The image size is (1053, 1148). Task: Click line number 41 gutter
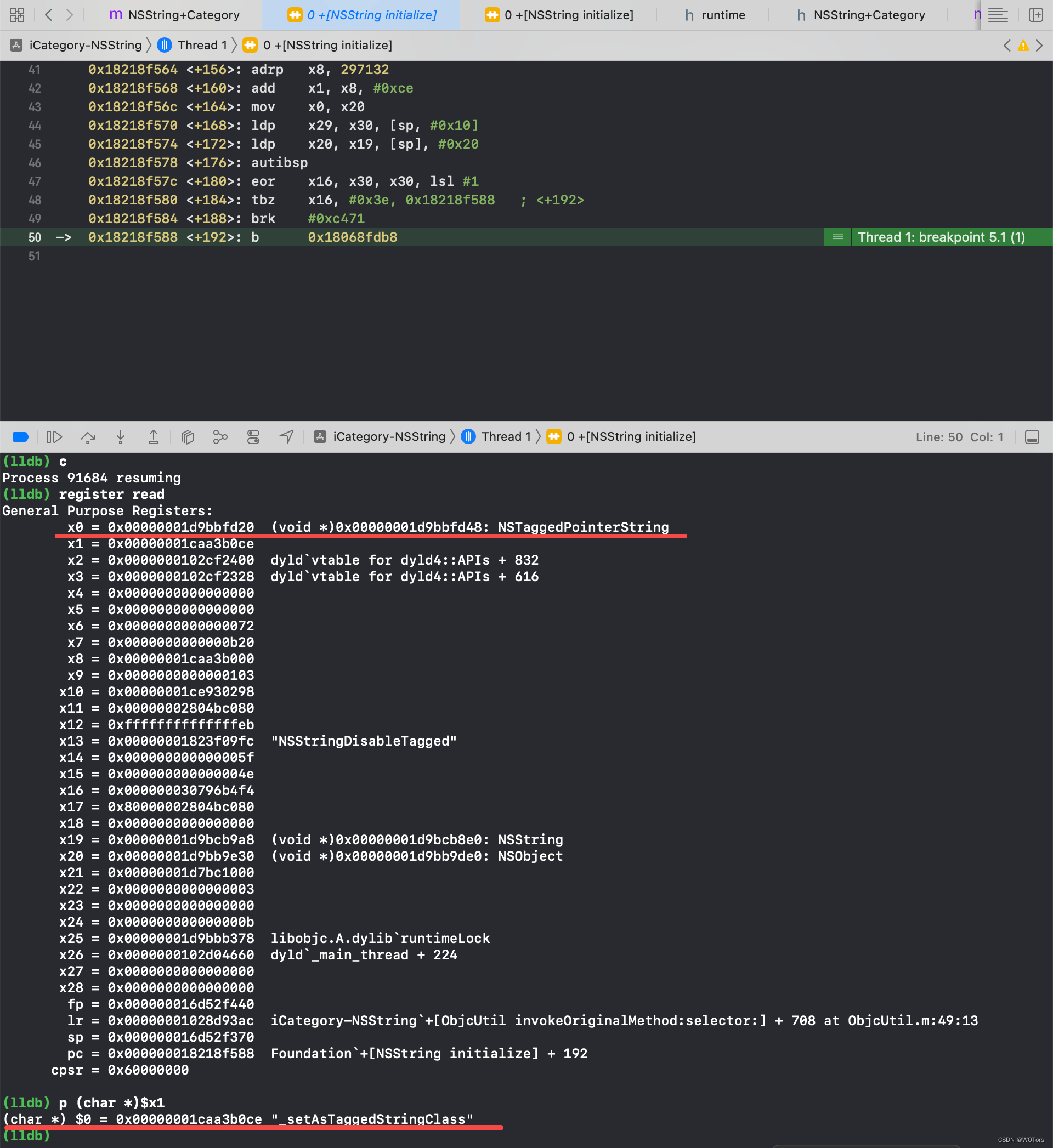pyautogui.click(x=35, y=70)
